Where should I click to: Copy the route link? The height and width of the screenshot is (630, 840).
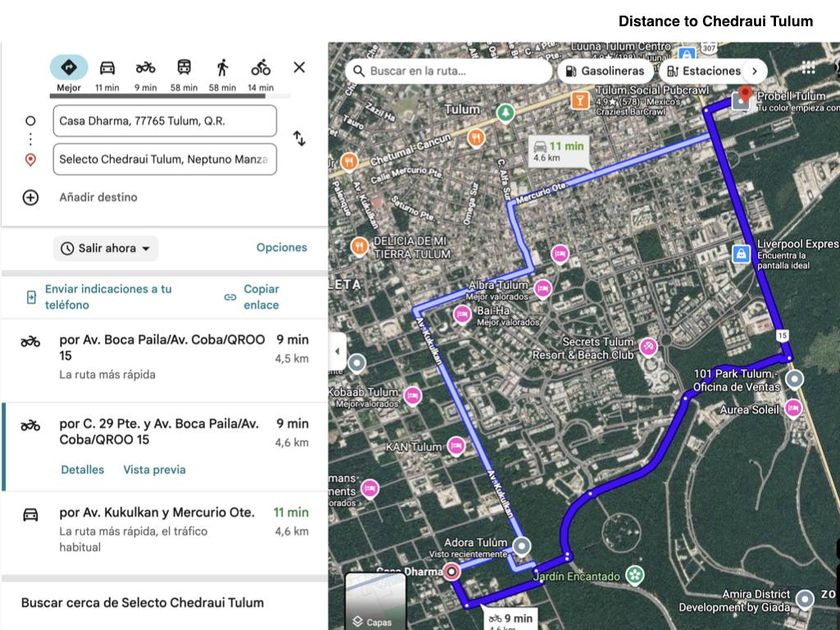253,297
